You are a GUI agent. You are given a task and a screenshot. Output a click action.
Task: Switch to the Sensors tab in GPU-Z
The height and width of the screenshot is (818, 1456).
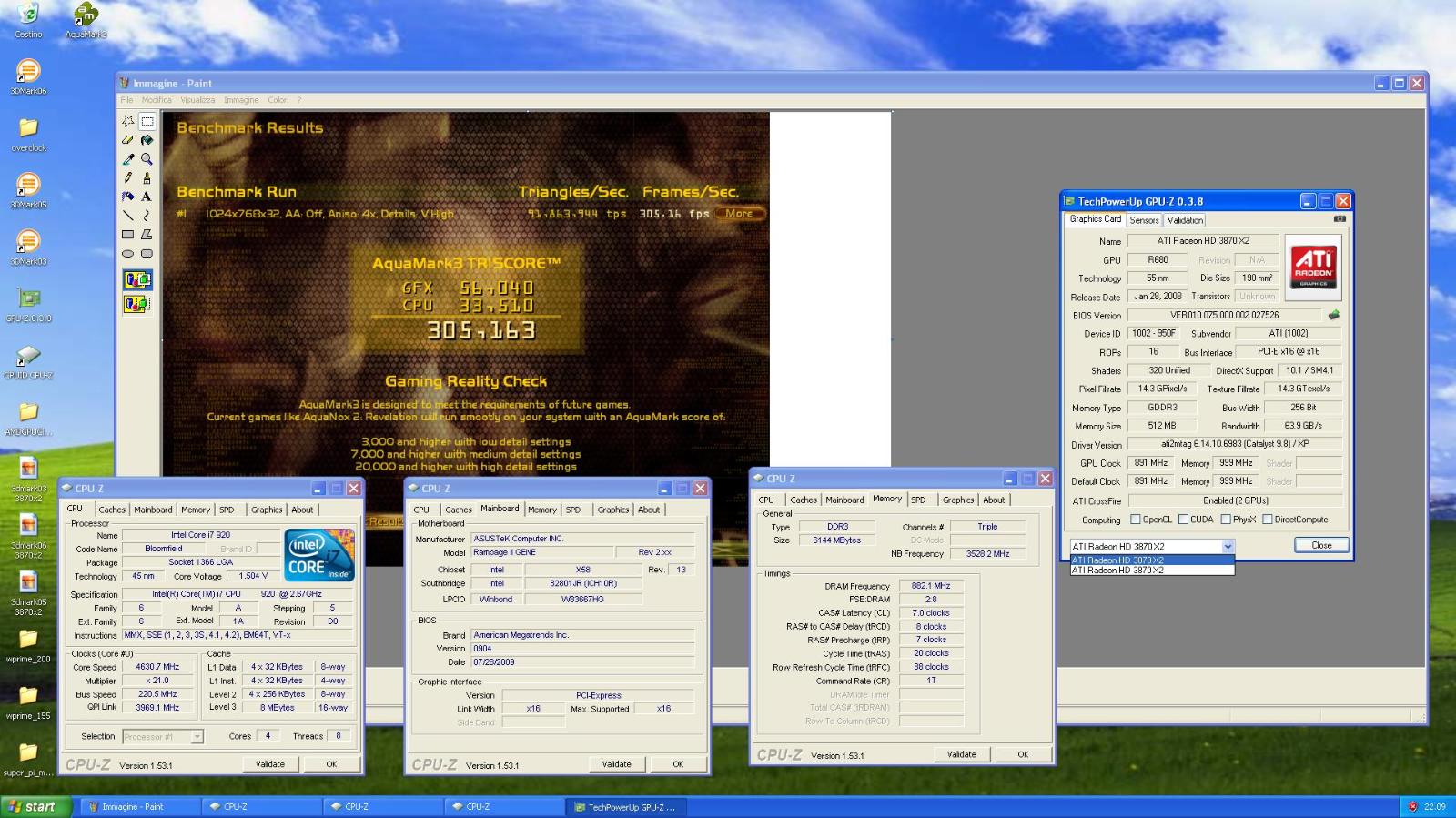click(1144, 220)
